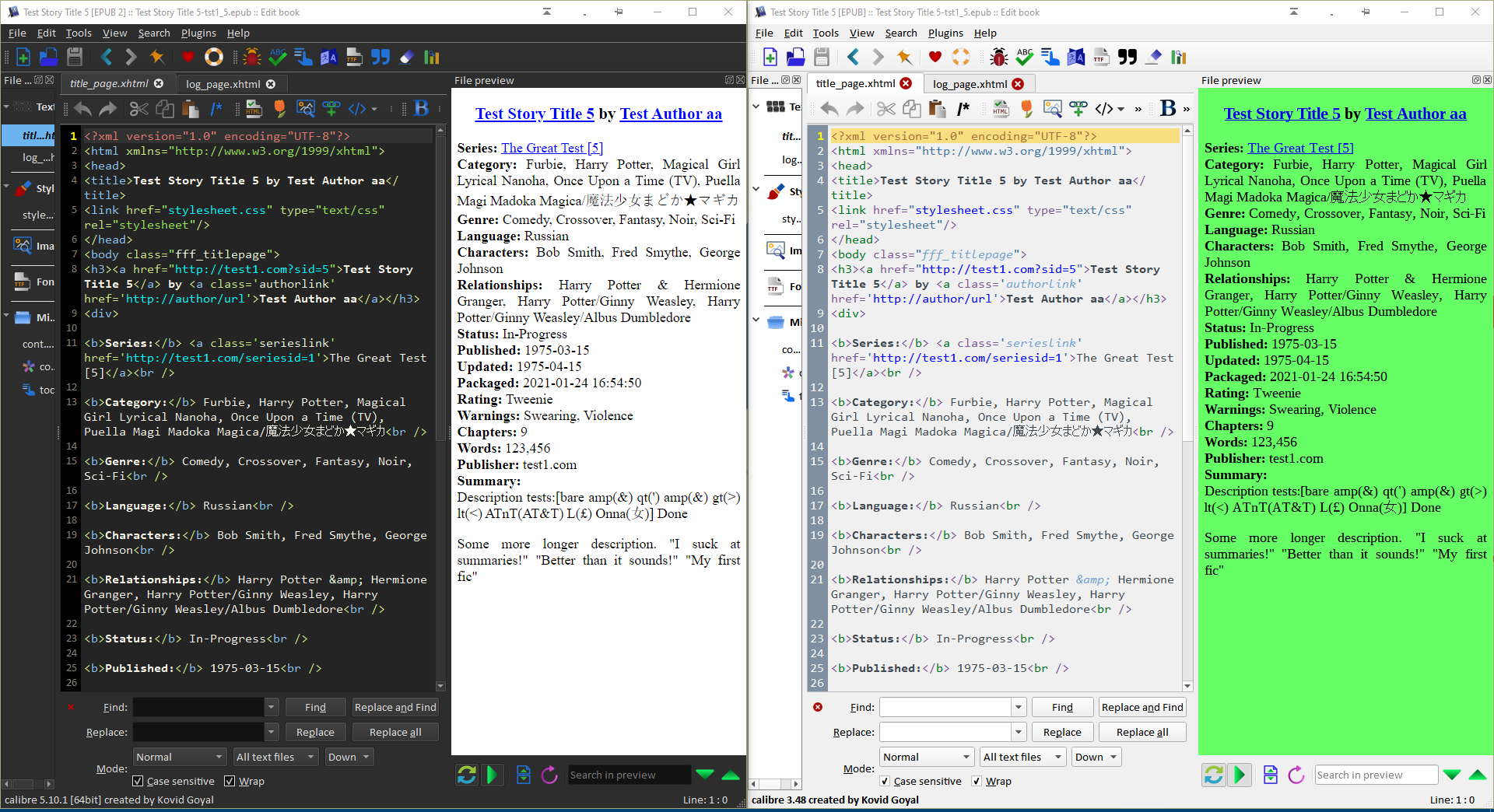Click the orange pin icon in dark window
The image size is (1494, 812).
click(157, 57)
